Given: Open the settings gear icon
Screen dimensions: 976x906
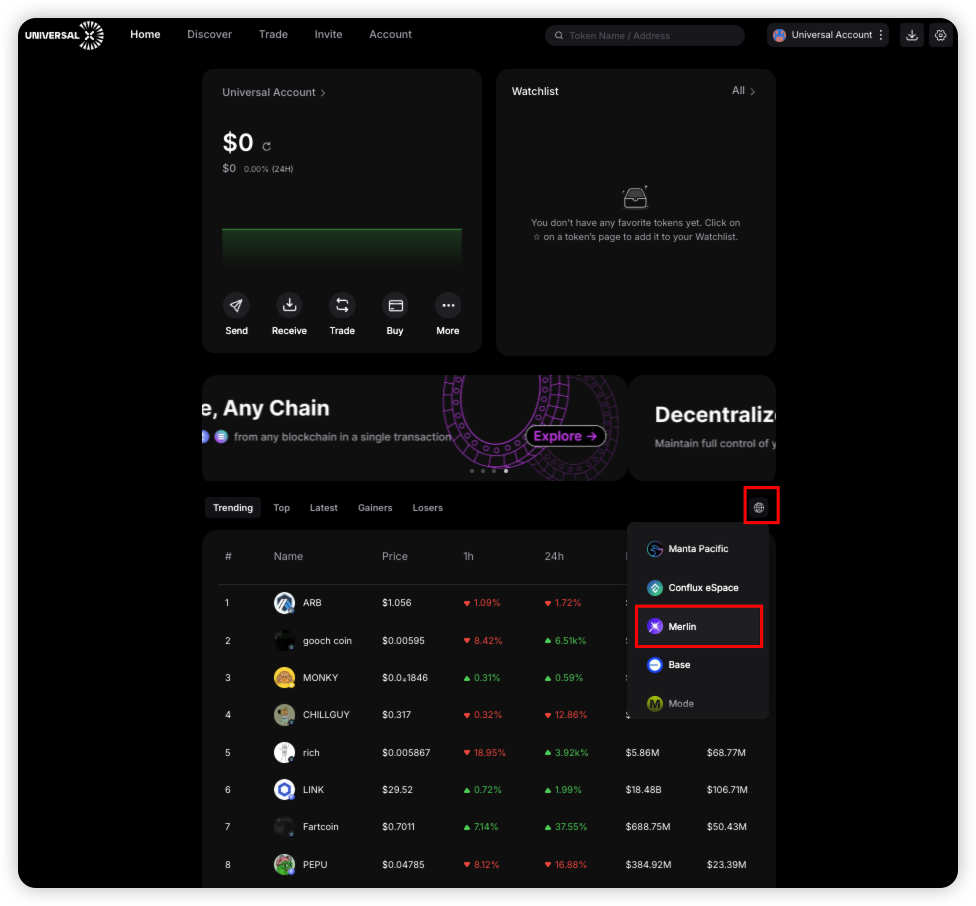Looking at the screenshot, I should [x=941, y=35].
